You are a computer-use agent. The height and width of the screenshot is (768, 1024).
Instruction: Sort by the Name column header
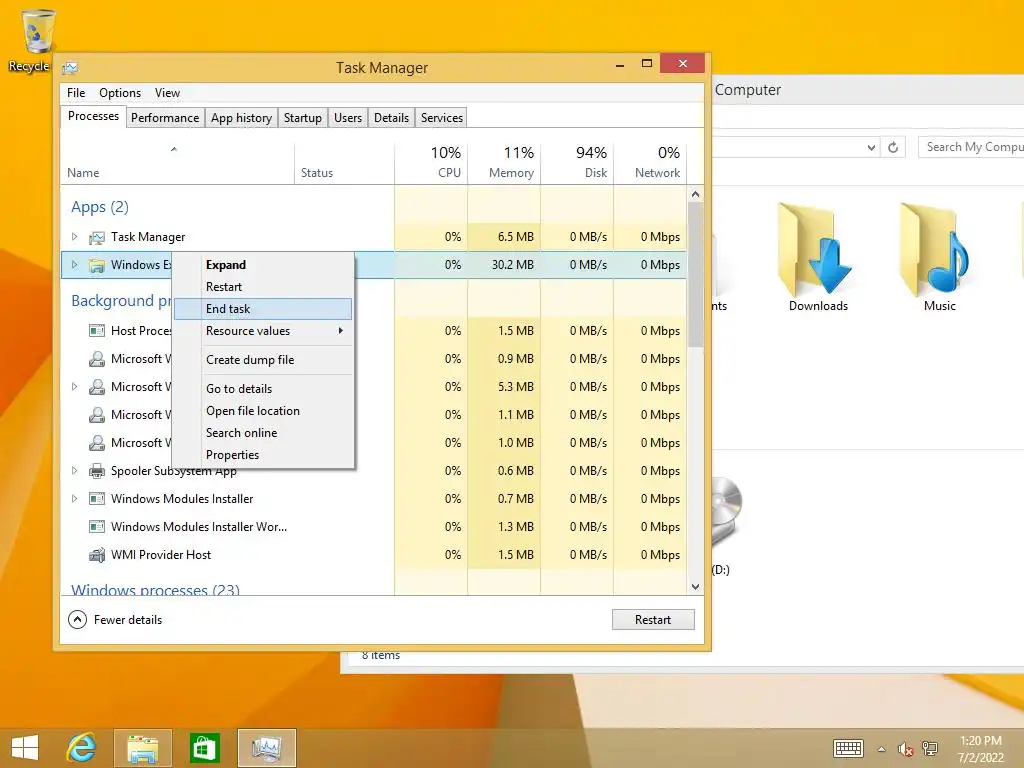pyautogui.click(x=178, y=162)
